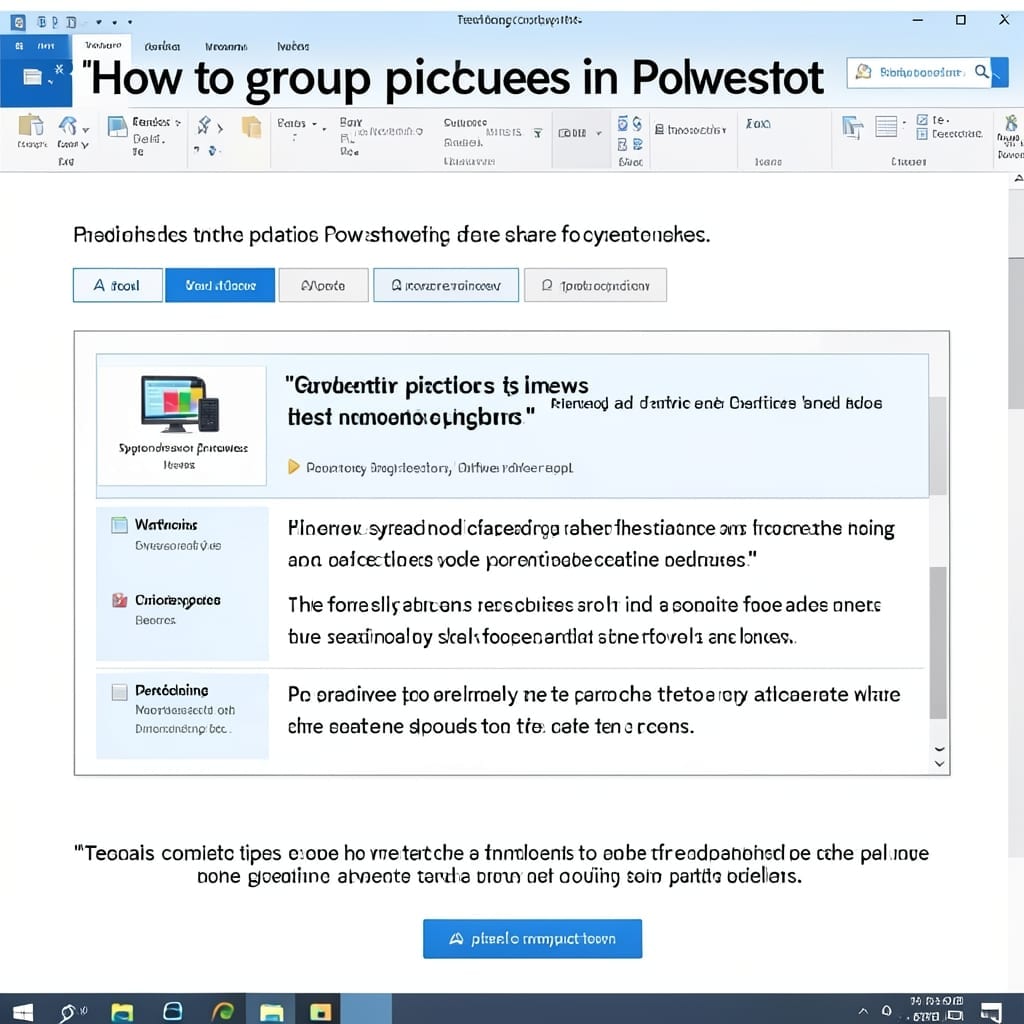This screenshot has height=1024, width=1024.
Task: Open the Windows Start menu
Action: [x=23, y=1012]
